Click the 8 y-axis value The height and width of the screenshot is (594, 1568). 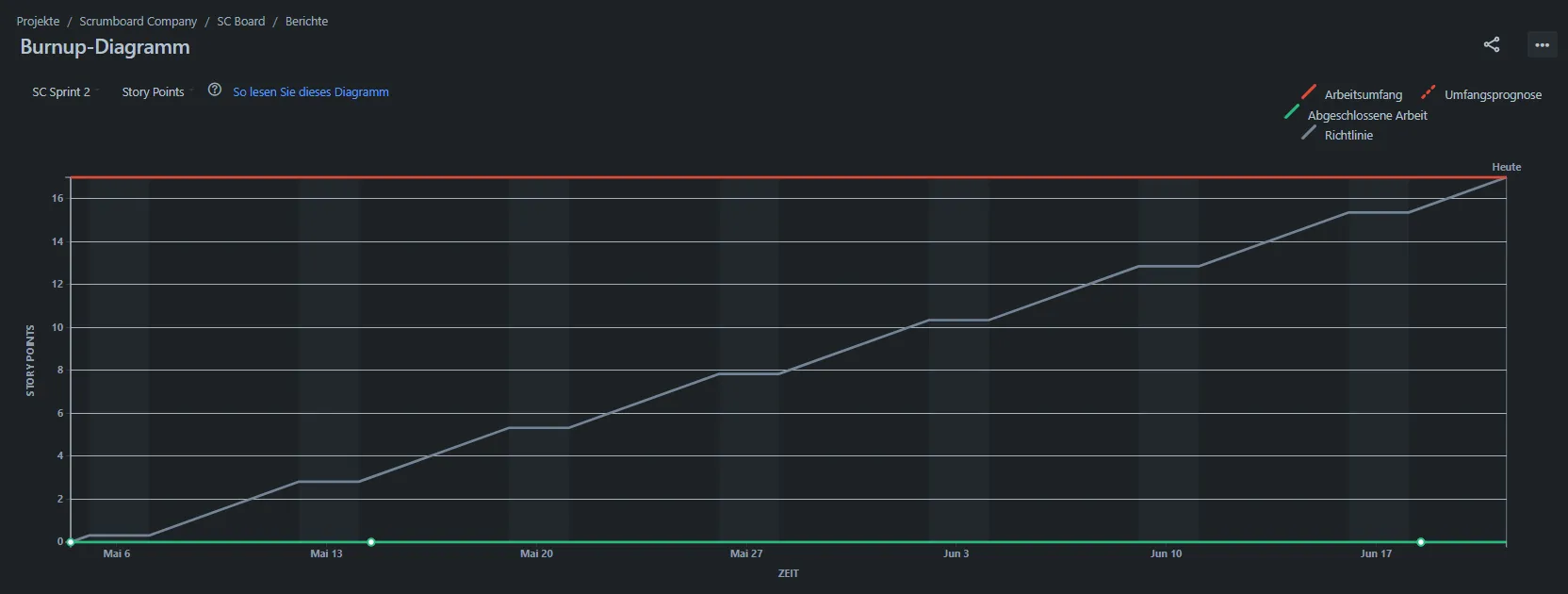coord(60,370)
